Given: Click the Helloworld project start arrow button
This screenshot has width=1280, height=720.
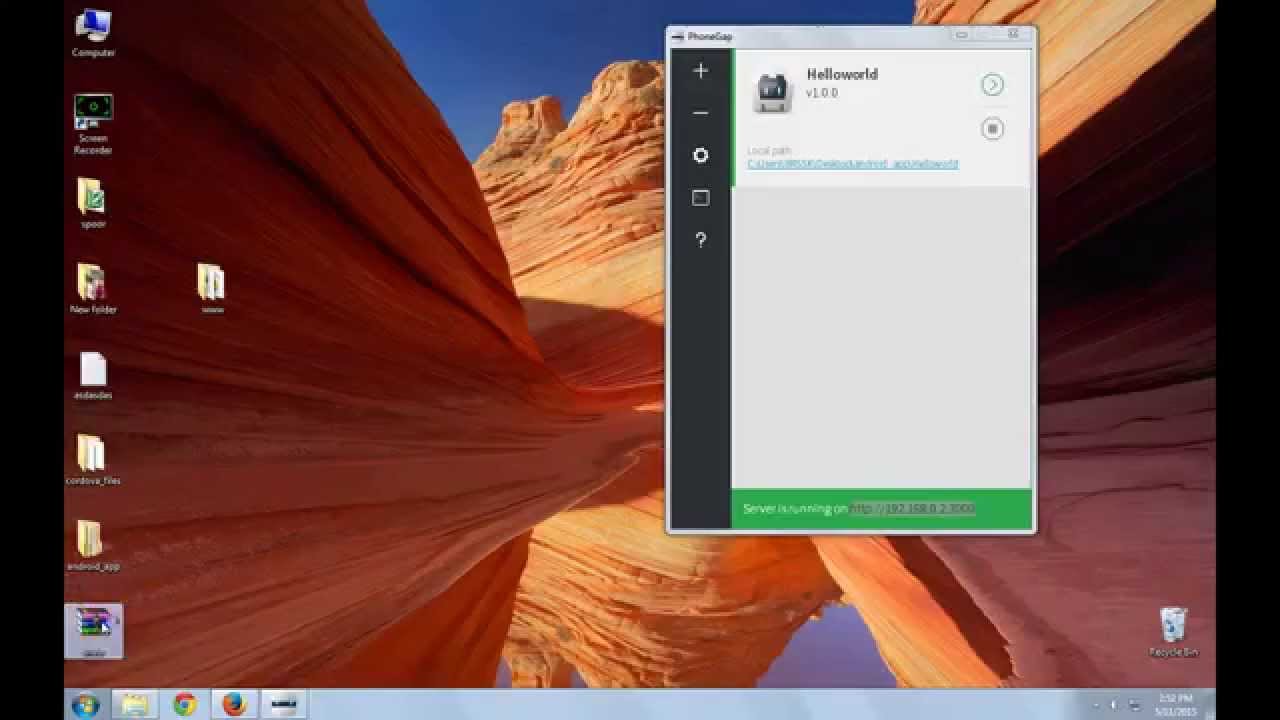Looking at the screenshot, I should (x=992, y=85).
